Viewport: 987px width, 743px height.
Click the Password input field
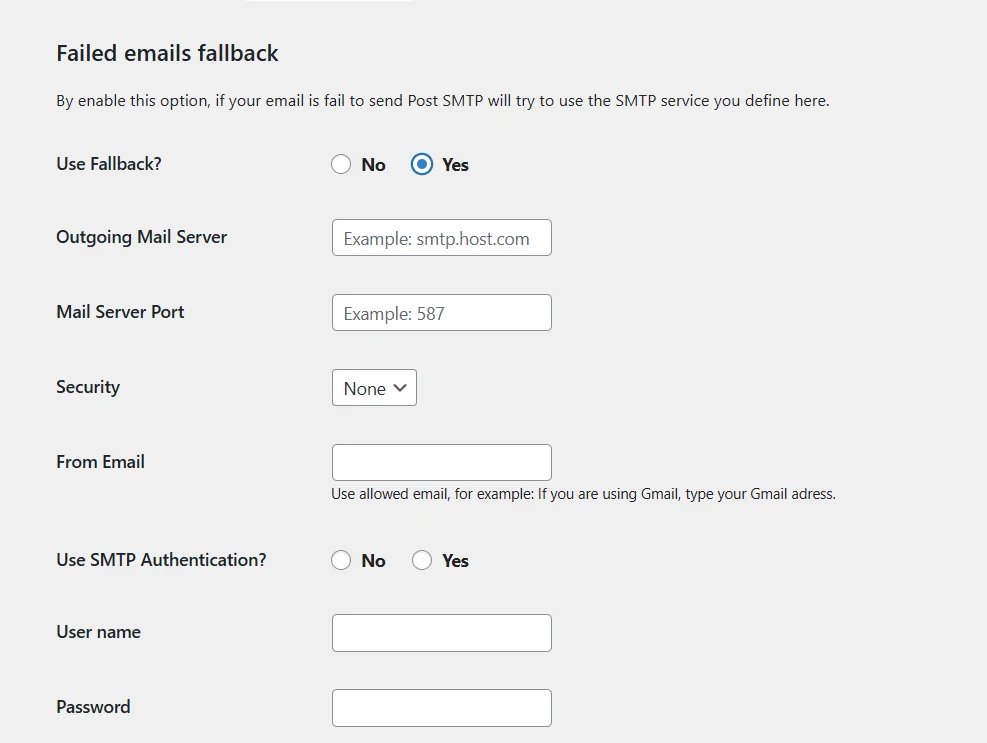tap(441, 707)
